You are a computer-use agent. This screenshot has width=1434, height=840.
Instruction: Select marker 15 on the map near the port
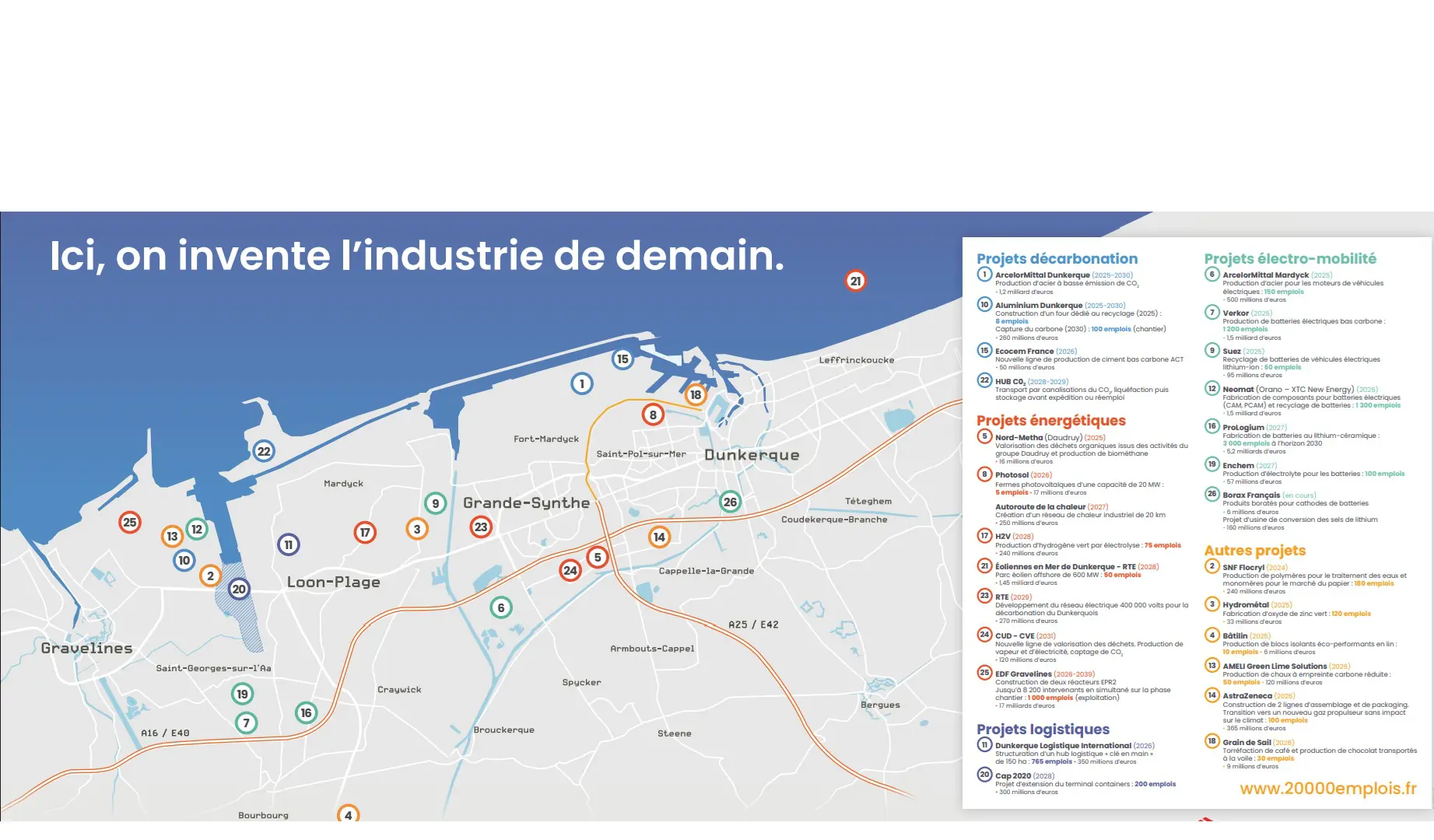(x=622, y=359)
